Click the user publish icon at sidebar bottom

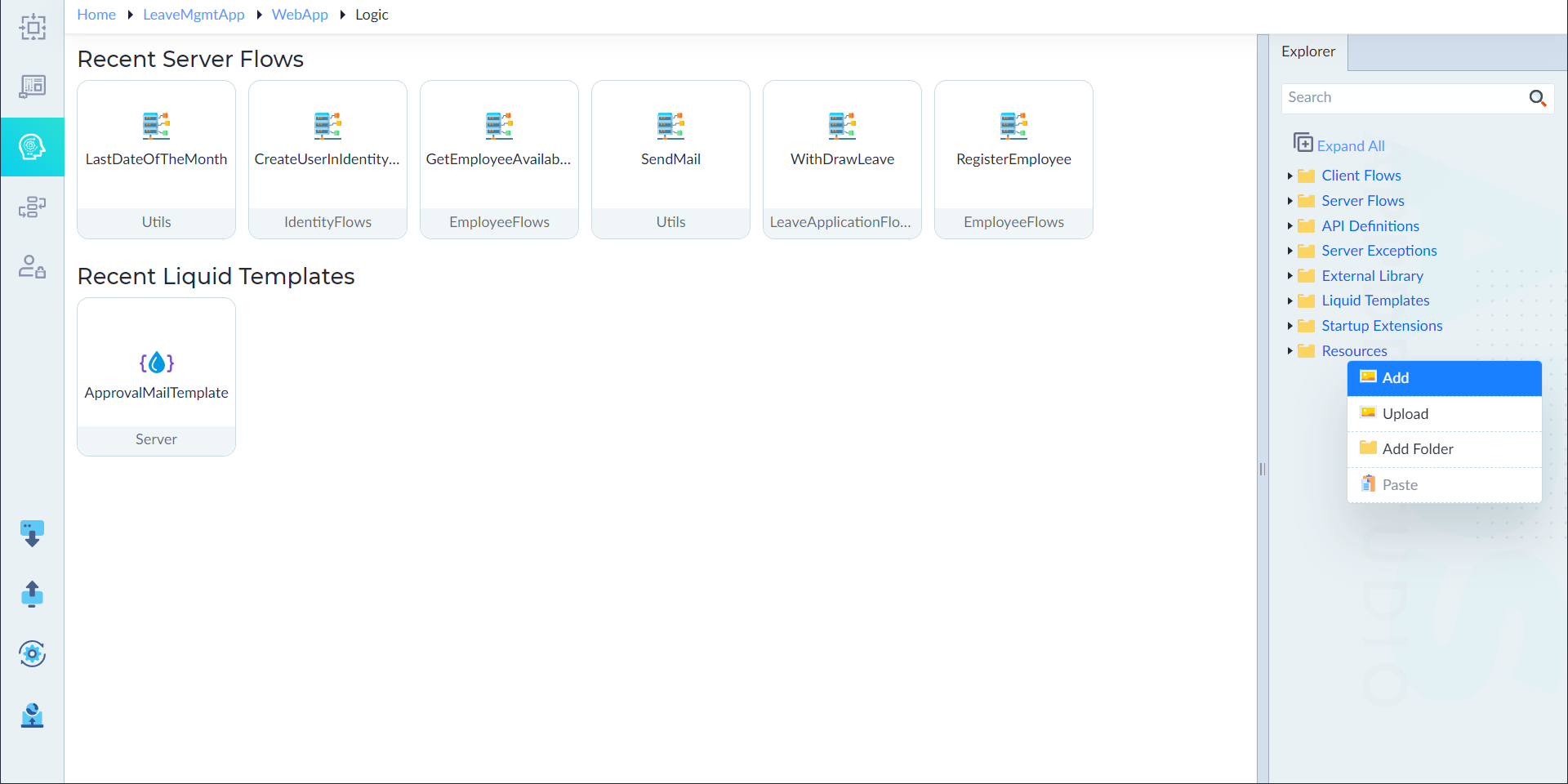coord(32,715)
